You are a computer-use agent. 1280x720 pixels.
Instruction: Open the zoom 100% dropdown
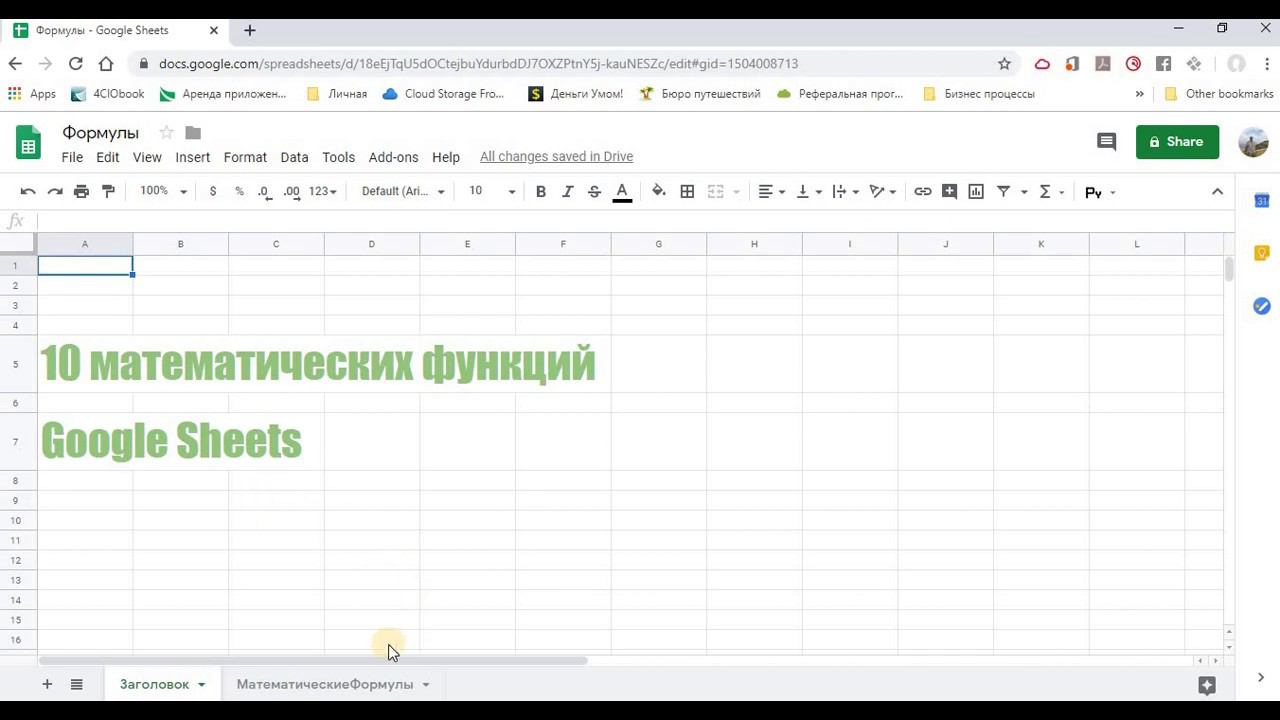(163, 191)
